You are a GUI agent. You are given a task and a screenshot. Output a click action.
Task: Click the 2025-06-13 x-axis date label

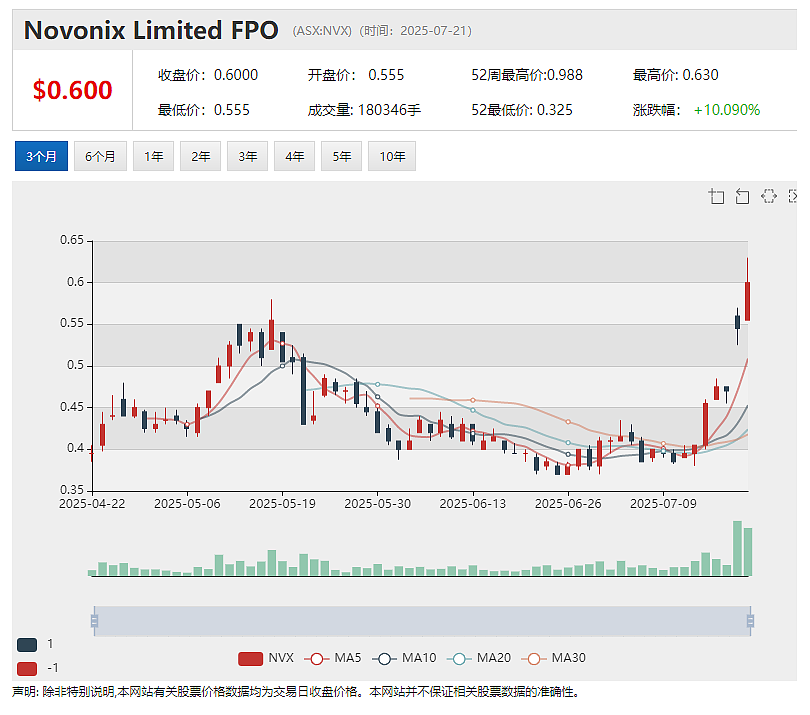tap(473, 504)
